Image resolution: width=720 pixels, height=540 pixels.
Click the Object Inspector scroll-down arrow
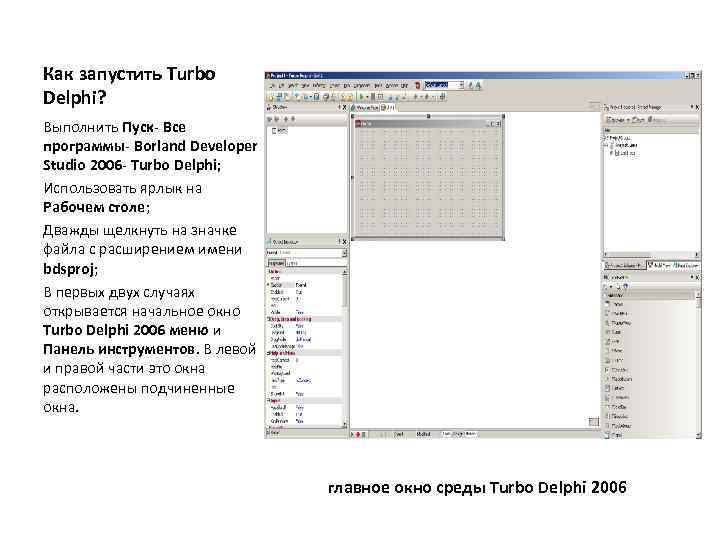pyautogui.click(x=345, y=424)
